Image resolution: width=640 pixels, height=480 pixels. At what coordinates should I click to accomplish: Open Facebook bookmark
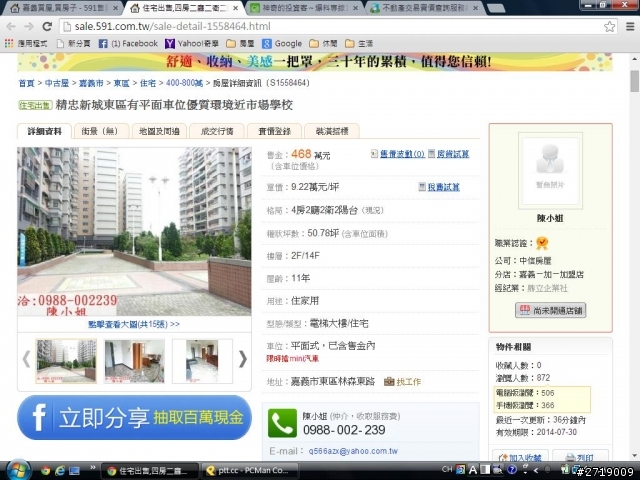[x=128, y=43]
